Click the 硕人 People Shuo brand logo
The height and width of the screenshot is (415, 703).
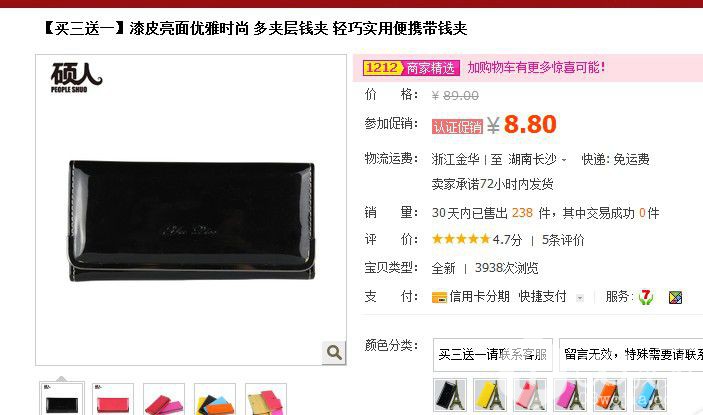[x=76, y=77]
